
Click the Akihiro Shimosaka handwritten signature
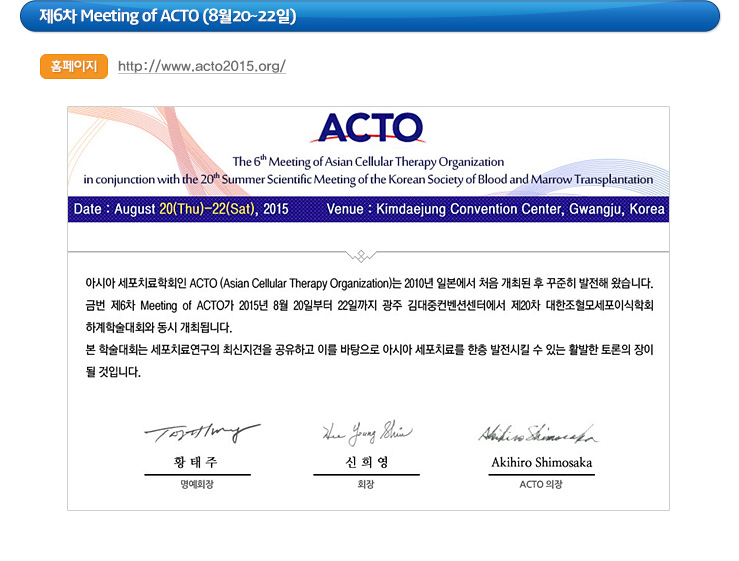click(x=538, y=434)
